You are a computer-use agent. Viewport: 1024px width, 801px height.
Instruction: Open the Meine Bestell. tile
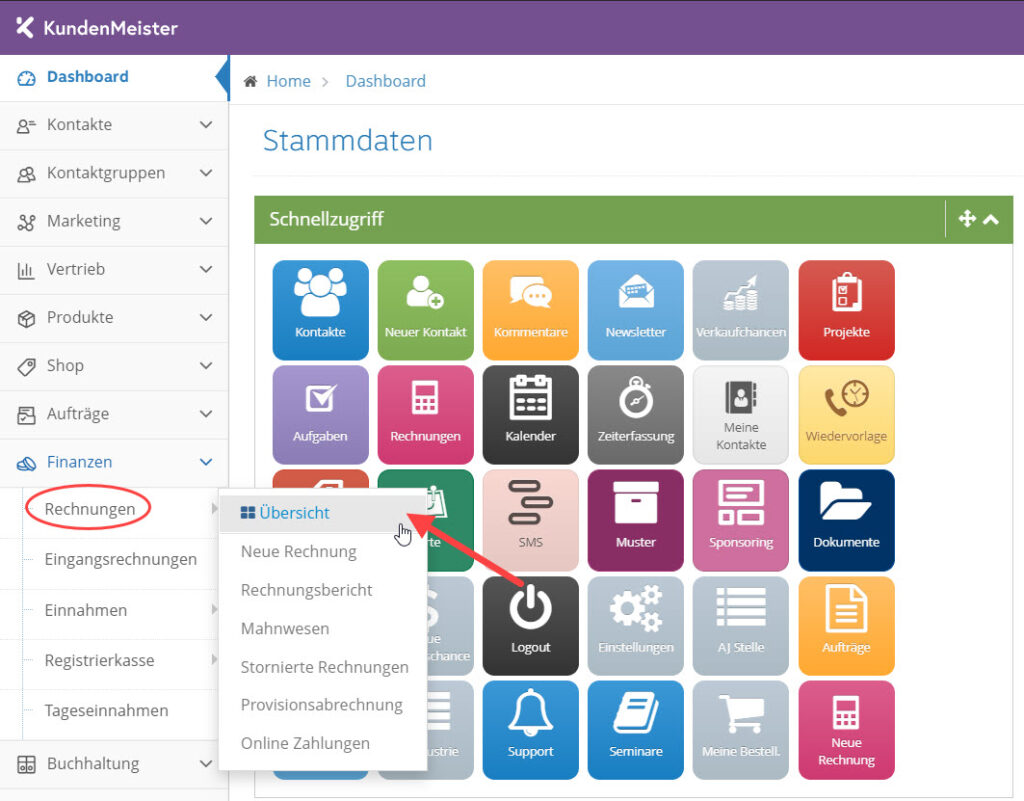point(741,730)
